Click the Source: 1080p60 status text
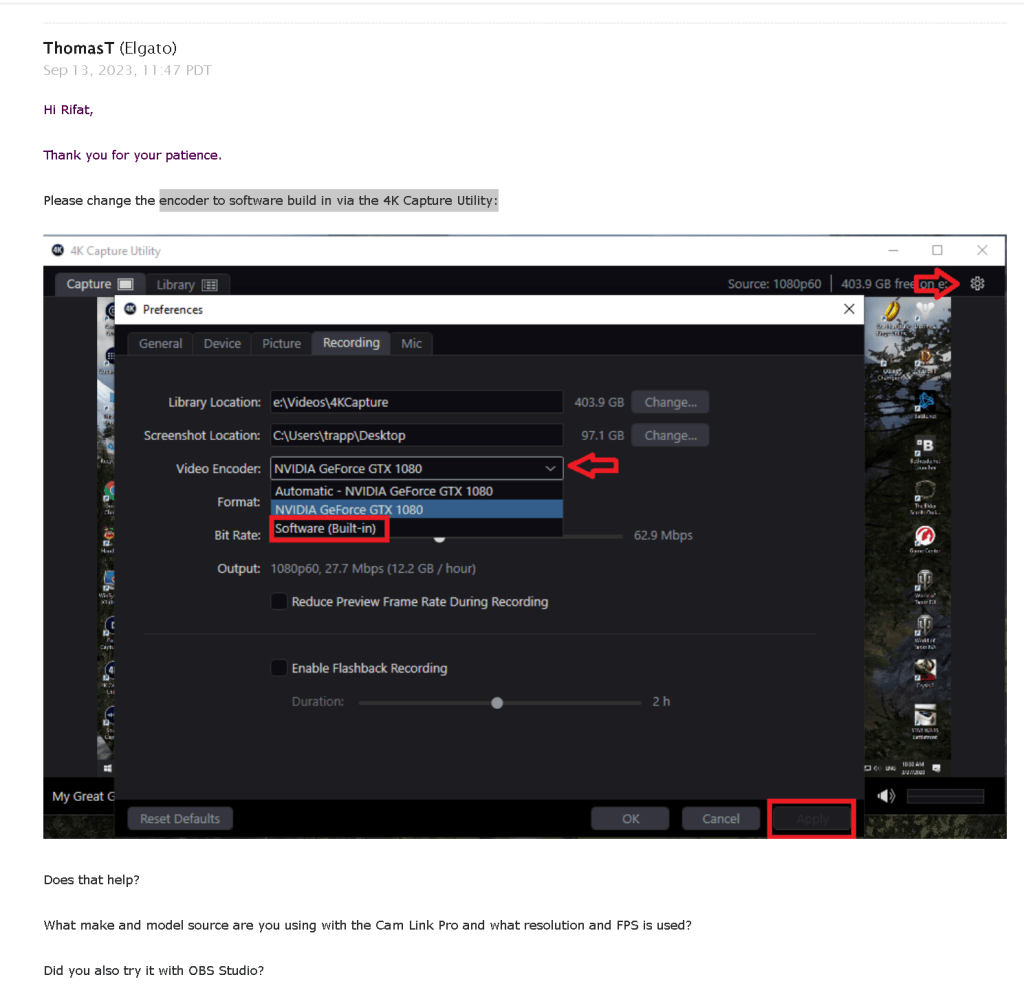1024x986 pixels. [x=774, y=284]
